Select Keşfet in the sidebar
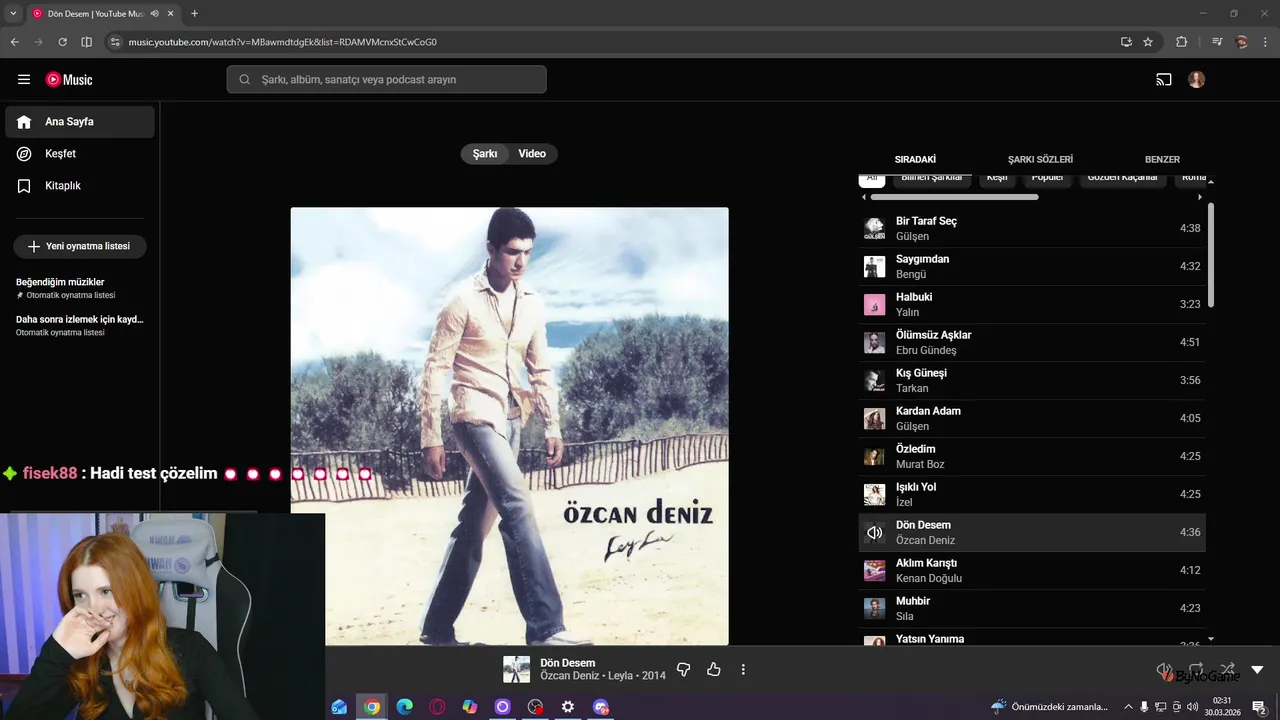 [80, 154]
